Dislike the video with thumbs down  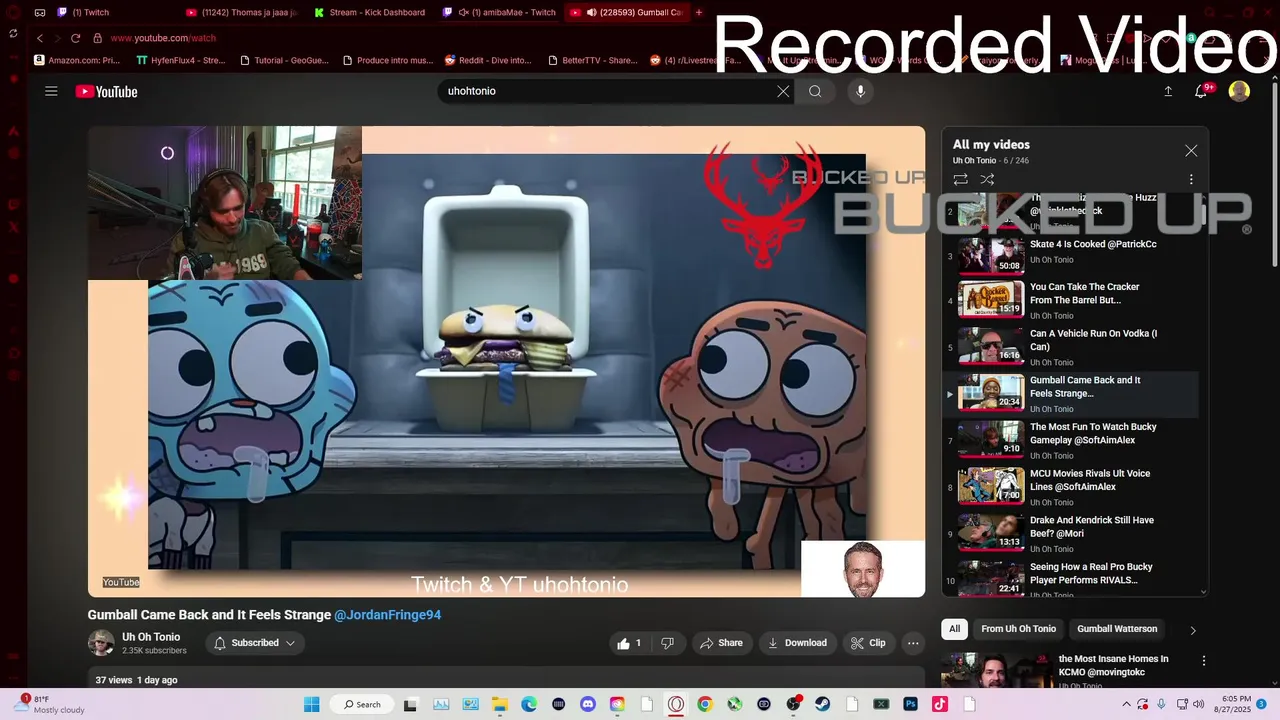(x=667, y=643)
